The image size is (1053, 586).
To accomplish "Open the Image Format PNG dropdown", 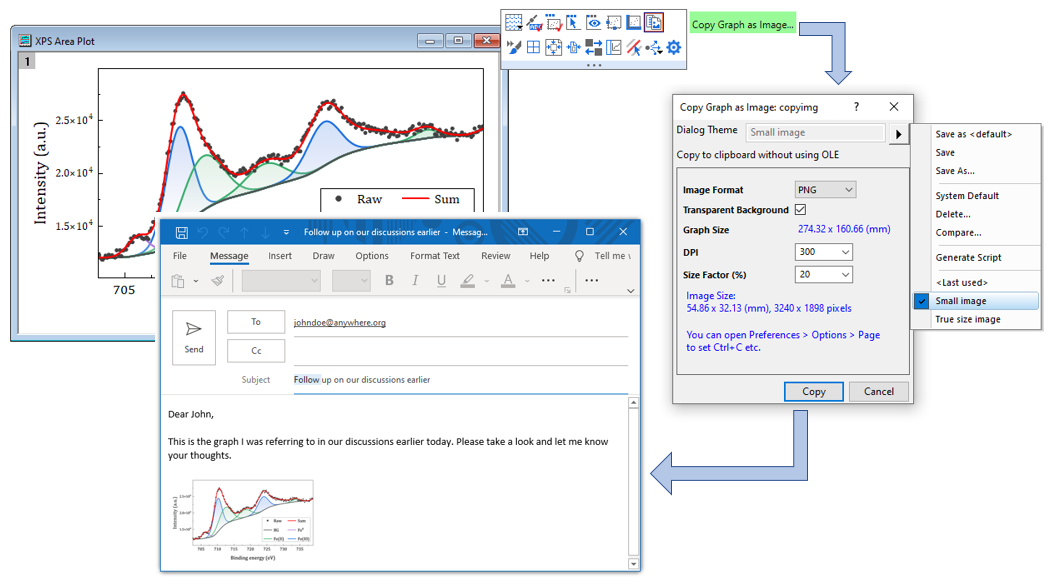I will (825, 190).
